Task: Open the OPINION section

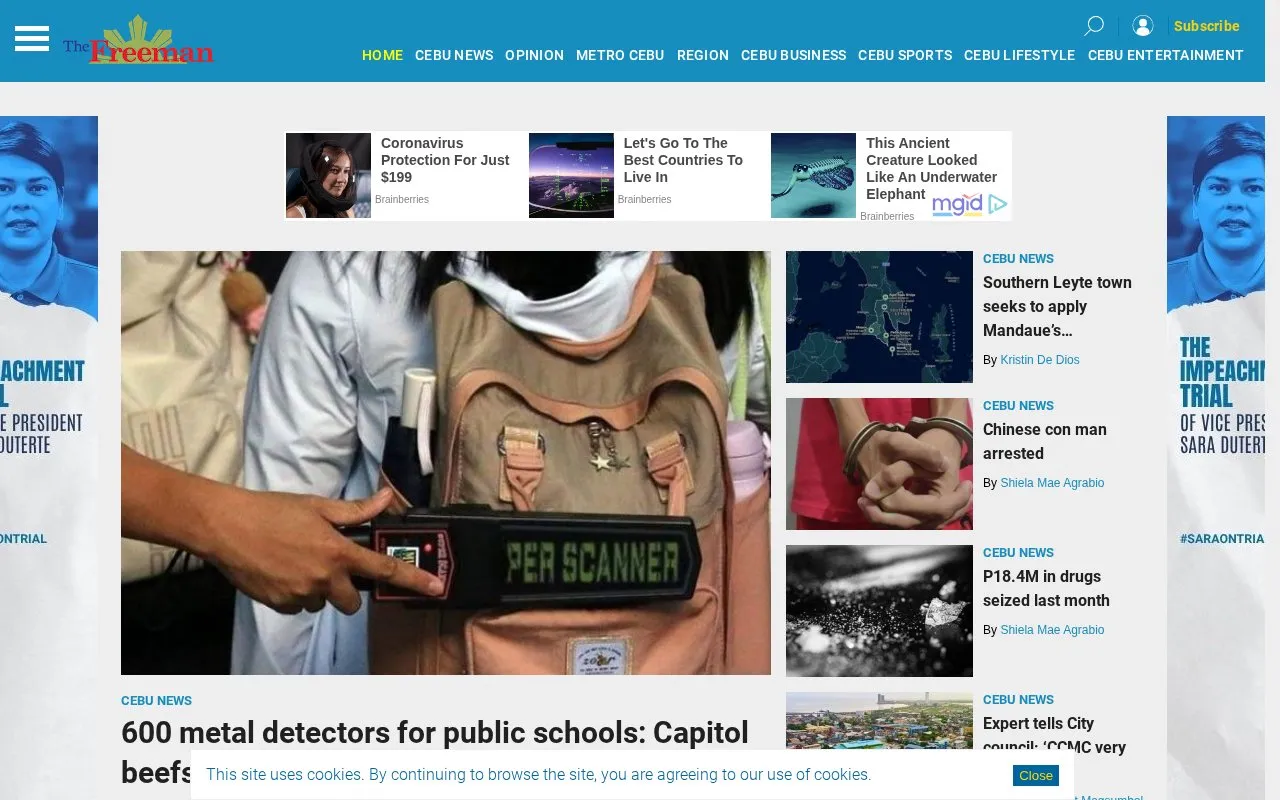Action: [x=534, y=55]
